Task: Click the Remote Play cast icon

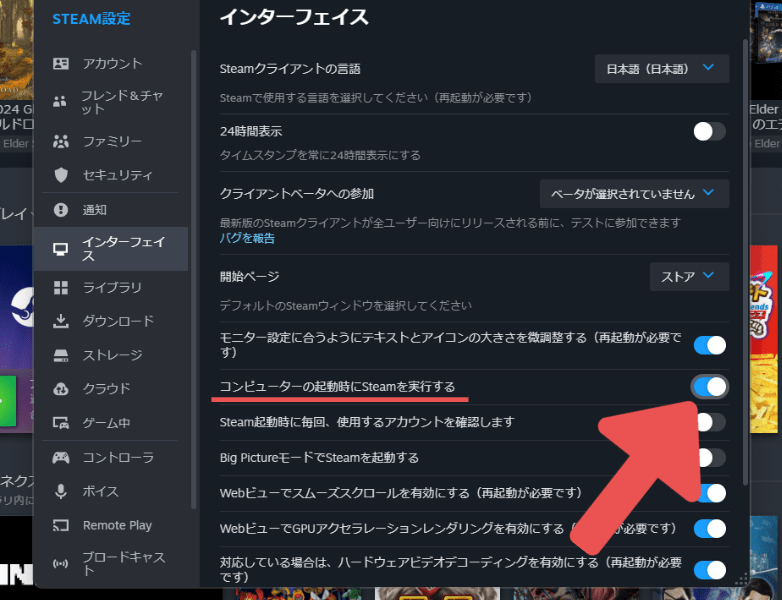Action: point(61,525)
